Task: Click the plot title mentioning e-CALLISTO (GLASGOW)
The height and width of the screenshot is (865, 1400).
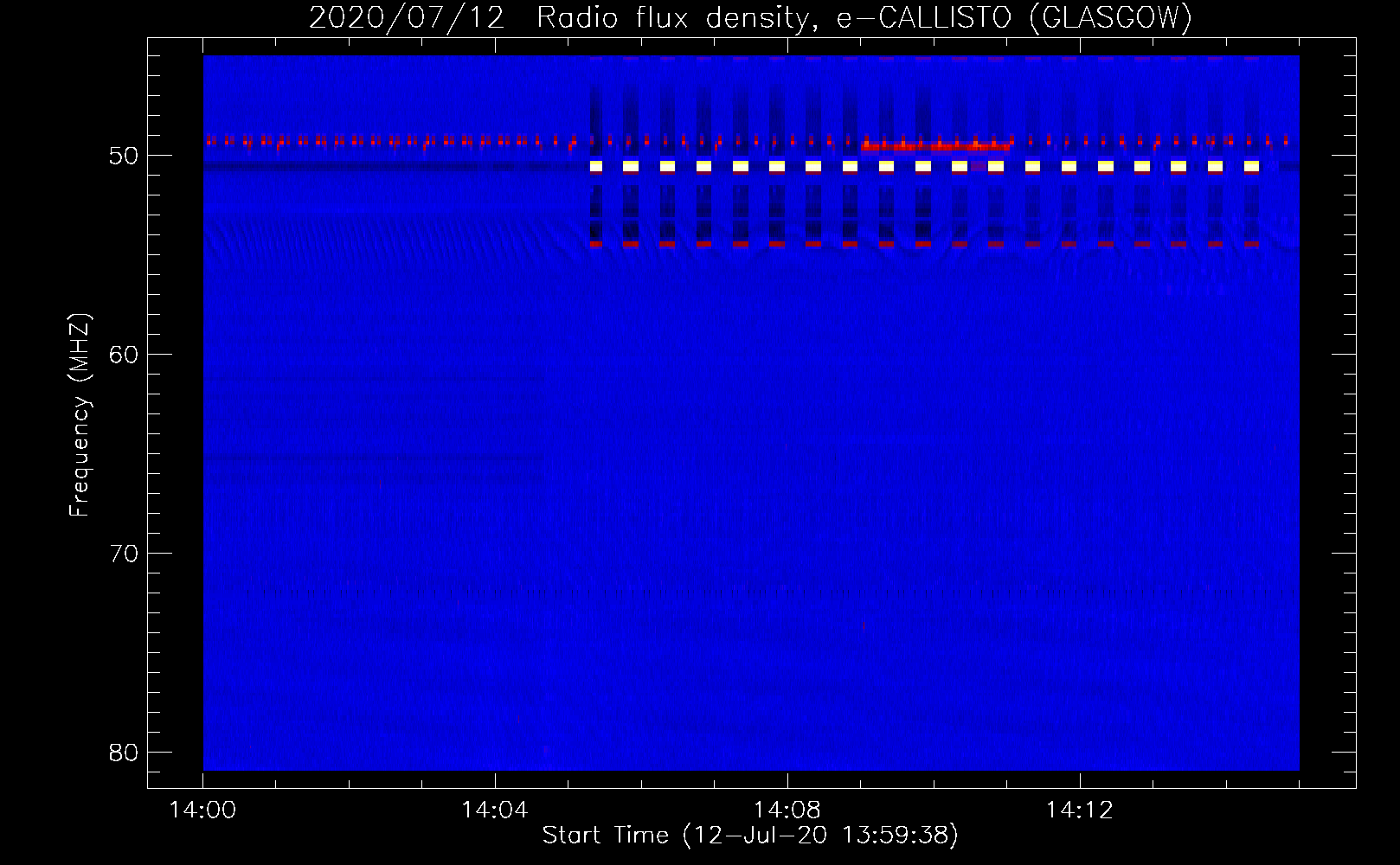Action: [x=750, y=17]
